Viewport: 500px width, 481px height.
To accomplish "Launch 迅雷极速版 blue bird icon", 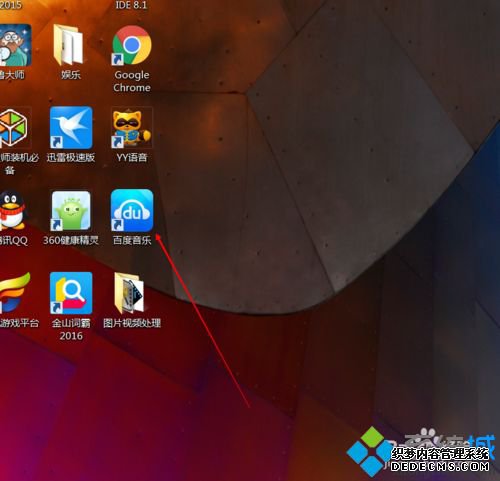I will [71, 128].
